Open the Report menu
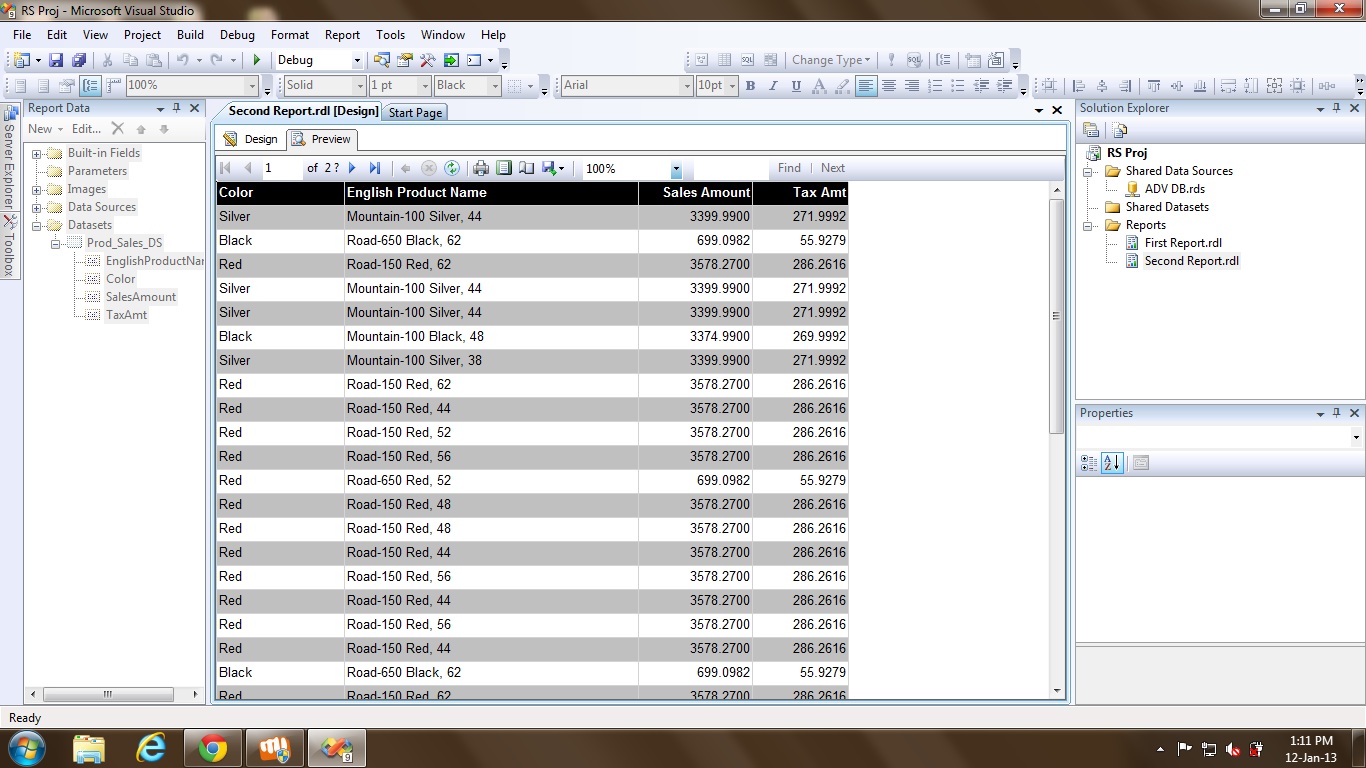This screenshot has width=1366, height=768. click(x=342, y=35)
